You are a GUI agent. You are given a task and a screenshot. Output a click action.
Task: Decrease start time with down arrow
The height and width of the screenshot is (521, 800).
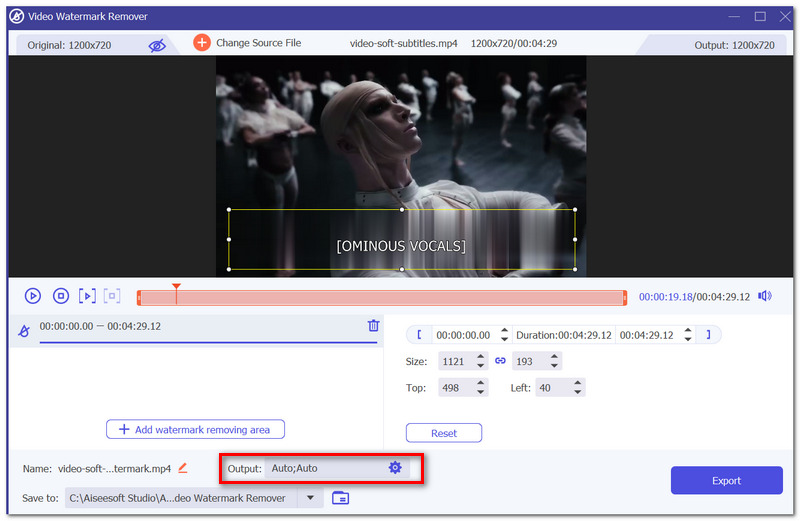click(504, 339)
